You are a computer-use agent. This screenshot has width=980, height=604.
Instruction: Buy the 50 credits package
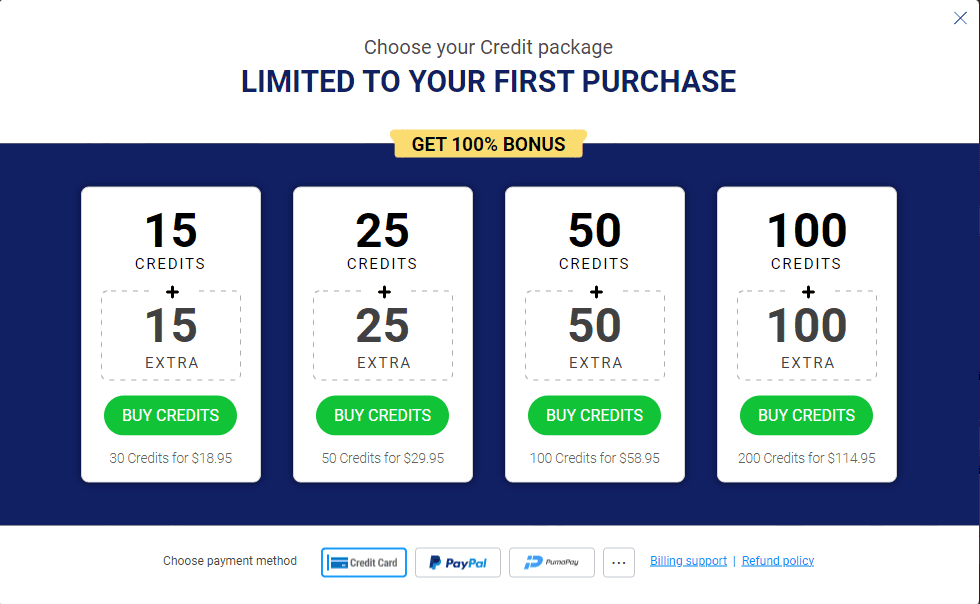(594, 415)
